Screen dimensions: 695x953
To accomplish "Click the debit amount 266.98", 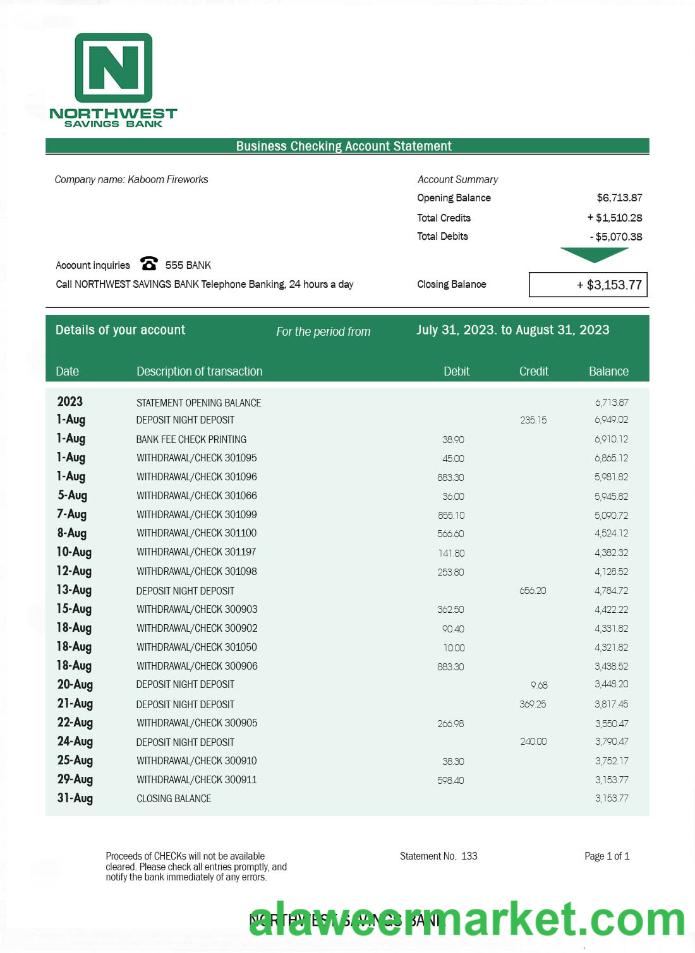I will (451, 724).
